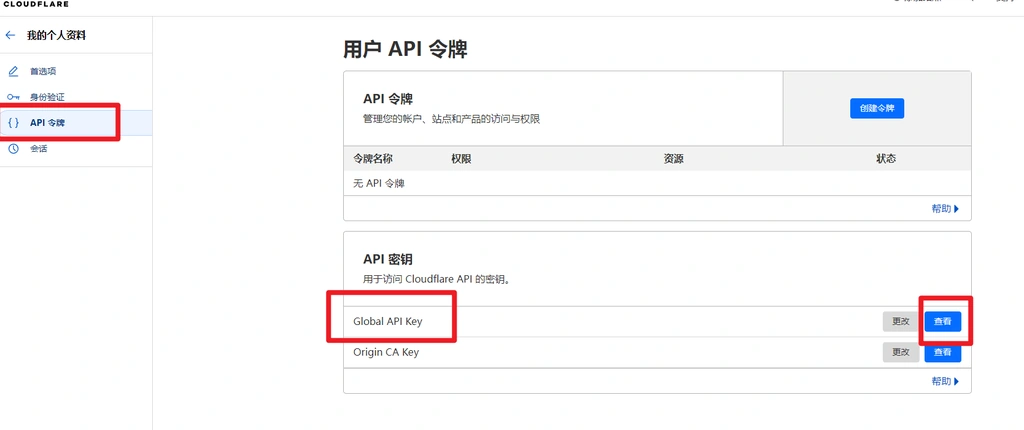This screenshot has width=1024, height=430.
Task: Click the API 密钥 section heading
Action: tap(388, 259)
